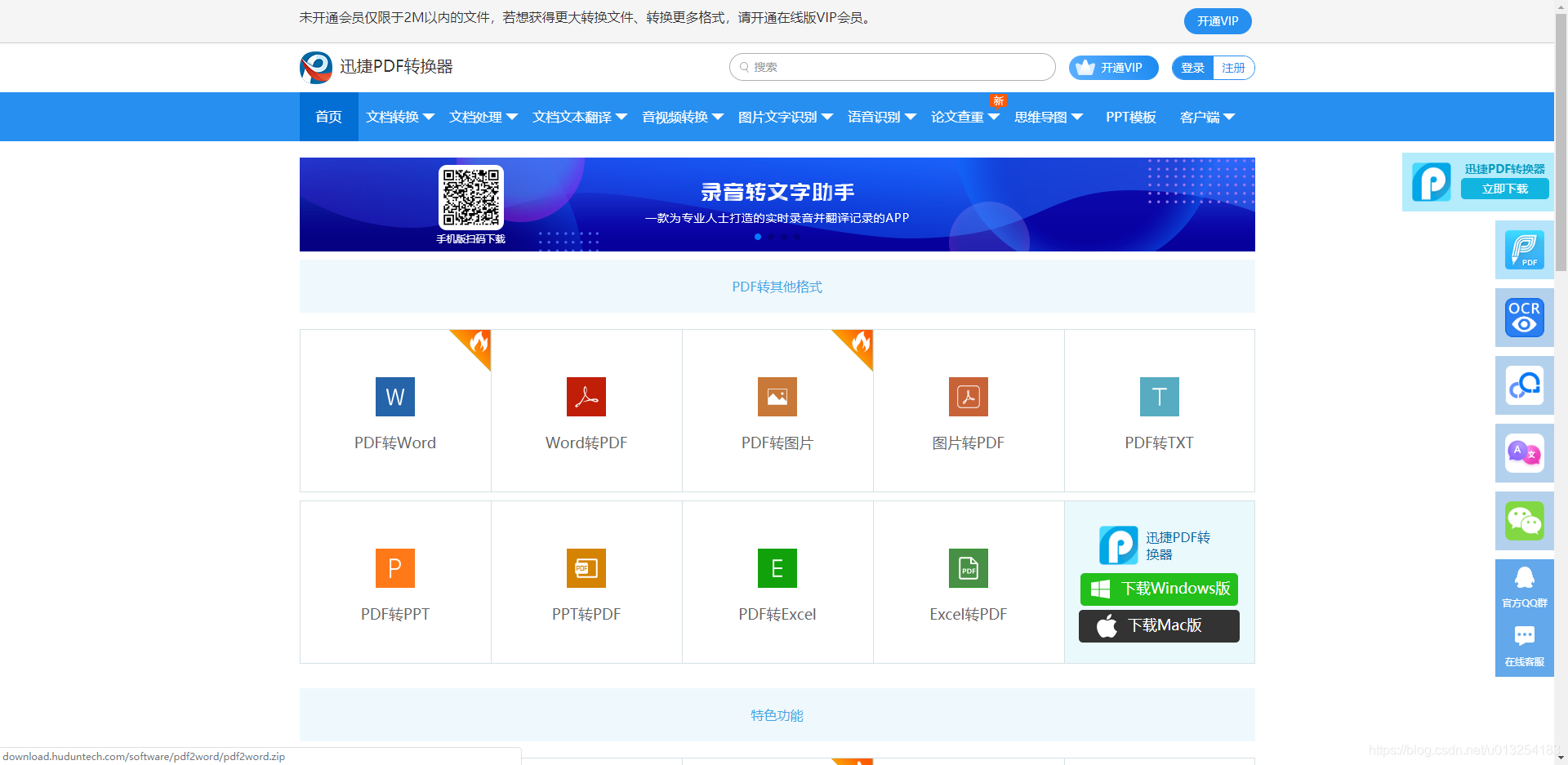
Task: Expand the 思维导图 dropdown menu
Action: (1049, 117)
